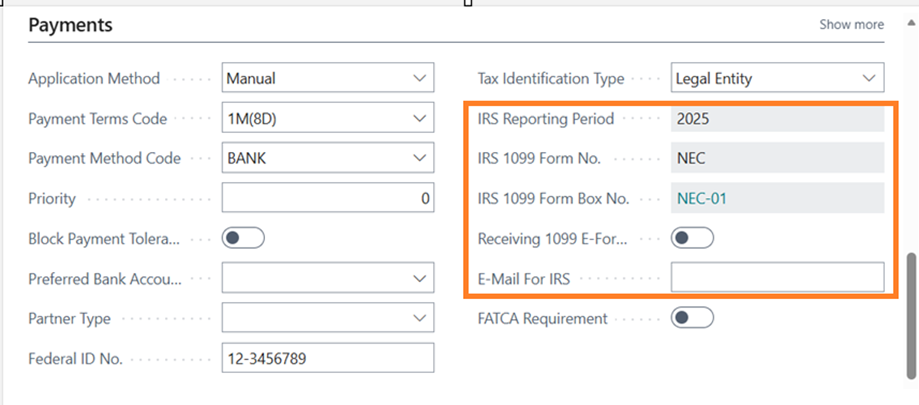Toggle the Block Payment Tolerance switch
The image size is (919, 405).
[243, 238]
